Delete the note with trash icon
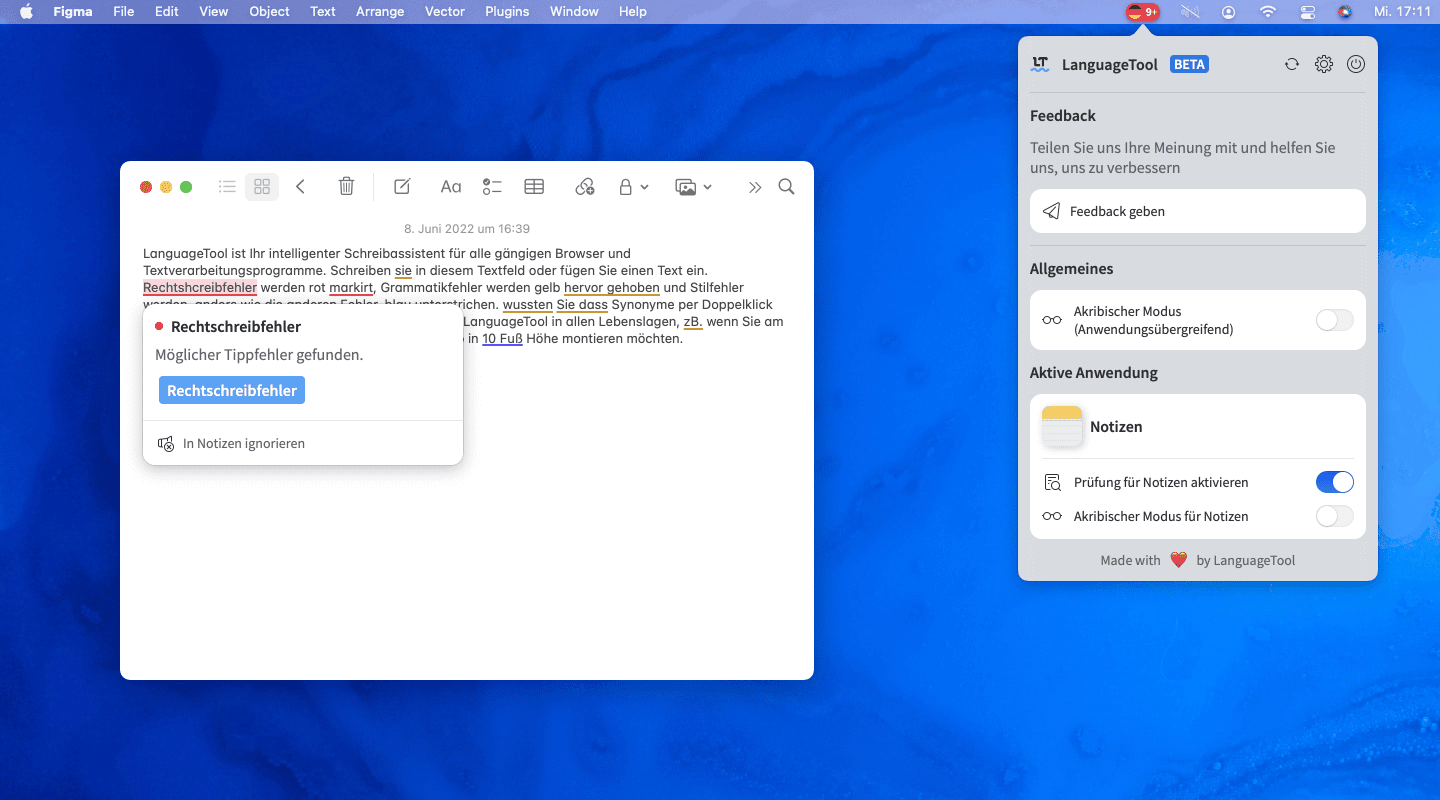Viewport: 1440px width, 800px height. click(x=346, y=186)
